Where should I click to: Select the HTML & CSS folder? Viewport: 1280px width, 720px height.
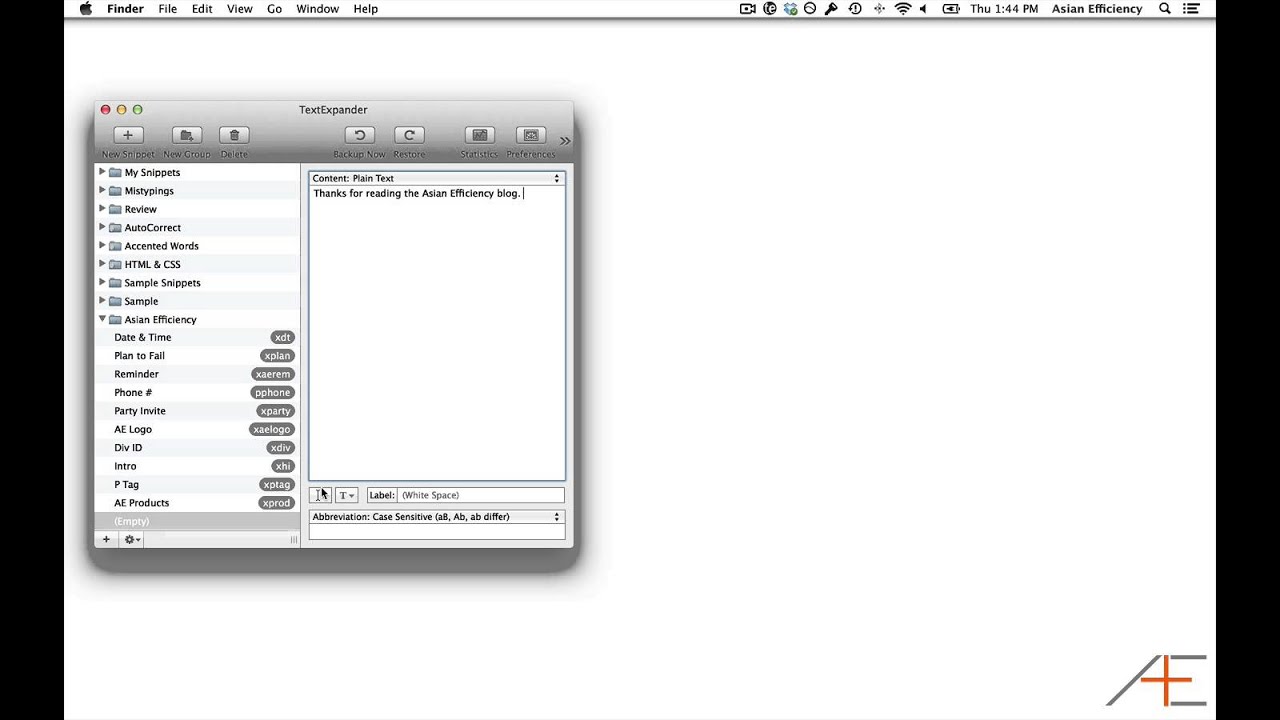coord(197,264)
